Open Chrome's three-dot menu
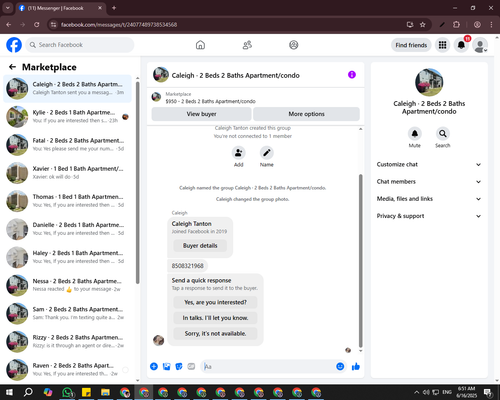500x400 pixels. pos(491,25)
